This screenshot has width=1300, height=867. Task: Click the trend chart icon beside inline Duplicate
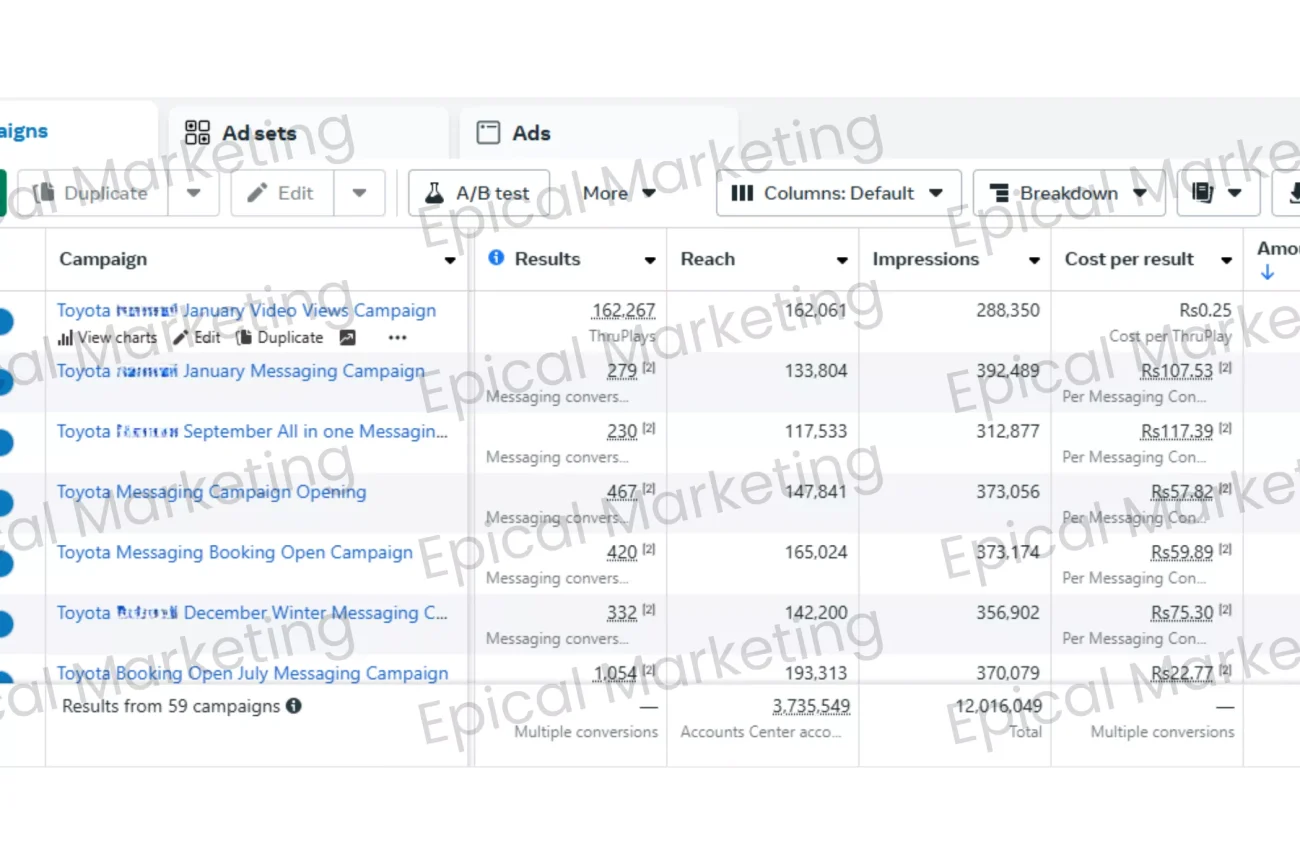tap(347, 338)
